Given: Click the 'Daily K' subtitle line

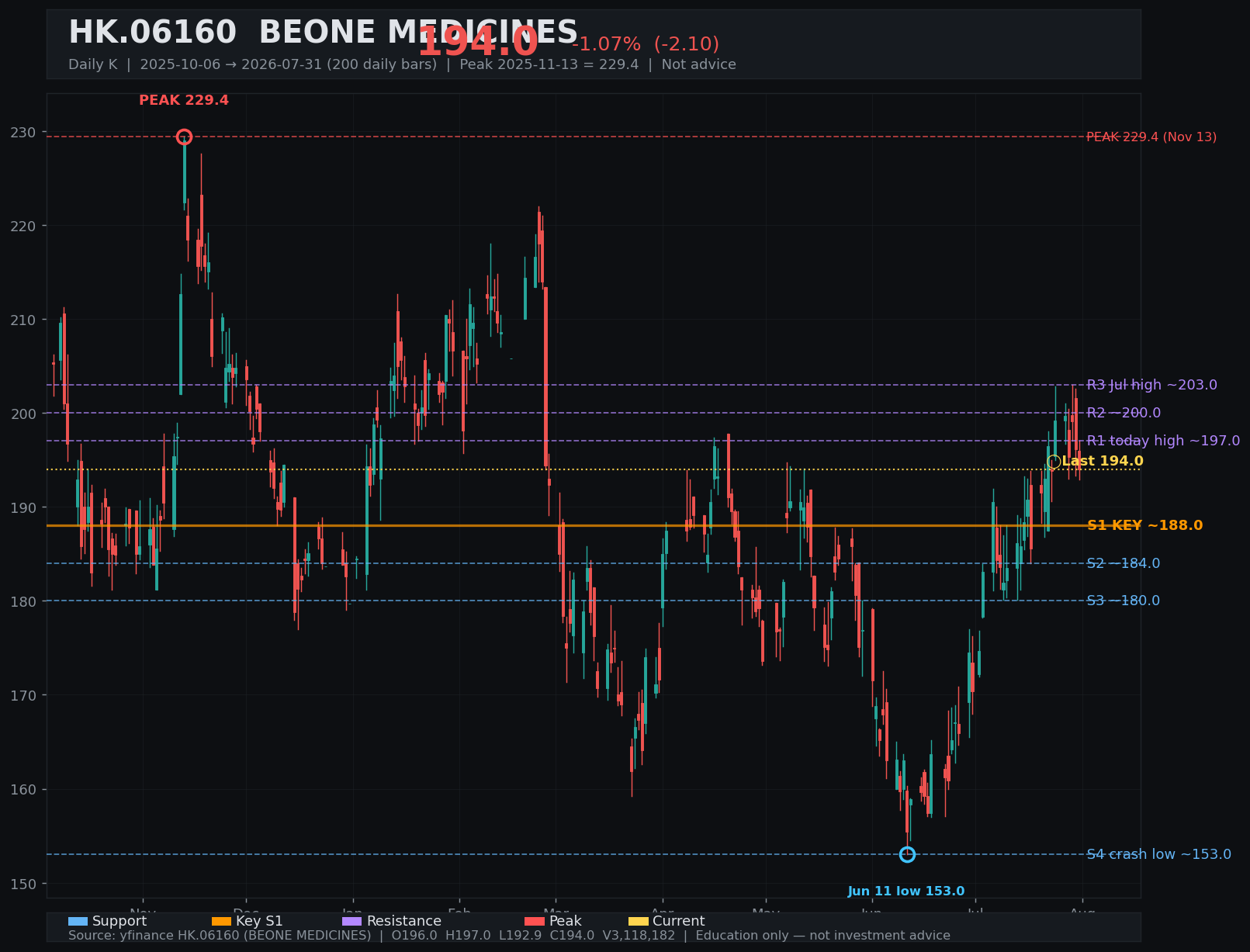Looking at the screenshot, I should point(402,64).
